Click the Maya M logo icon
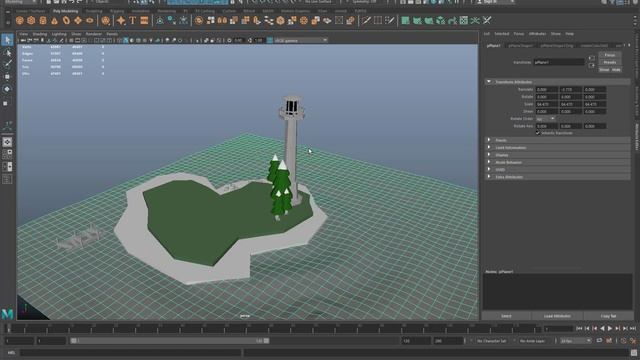Screen dimensions: 640x360 [x=7, y=313]
